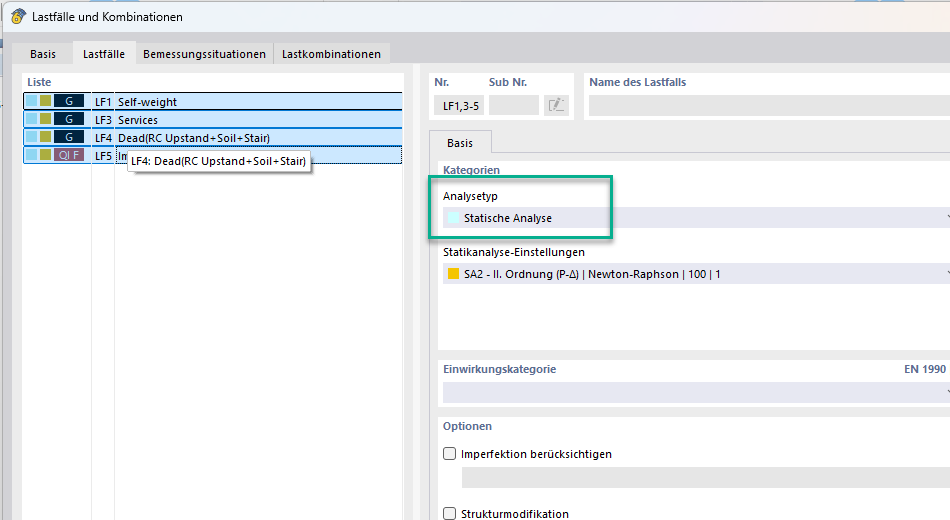Click the Sub Nr. input field
The height and width of the screenshot is (520, 950).
(x=513, y=105)
